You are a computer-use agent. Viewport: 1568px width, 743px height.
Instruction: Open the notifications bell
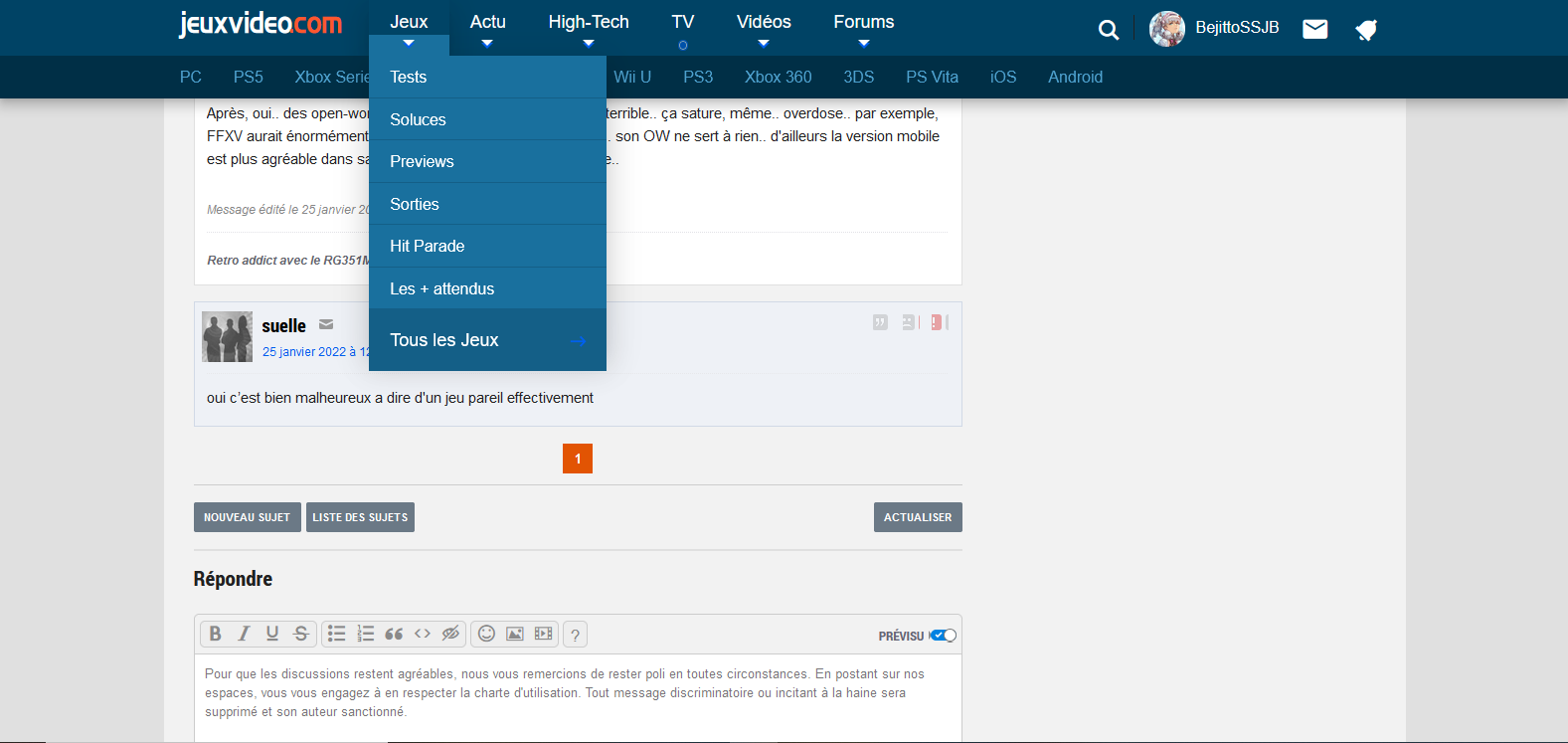[x=1366, y=30]
